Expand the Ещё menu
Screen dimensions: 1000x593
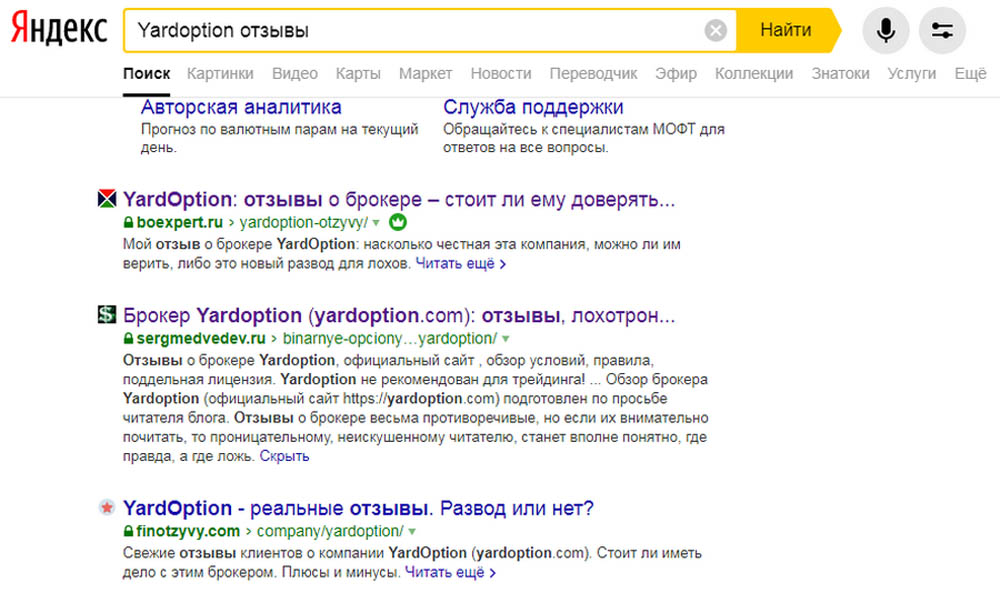970,73
